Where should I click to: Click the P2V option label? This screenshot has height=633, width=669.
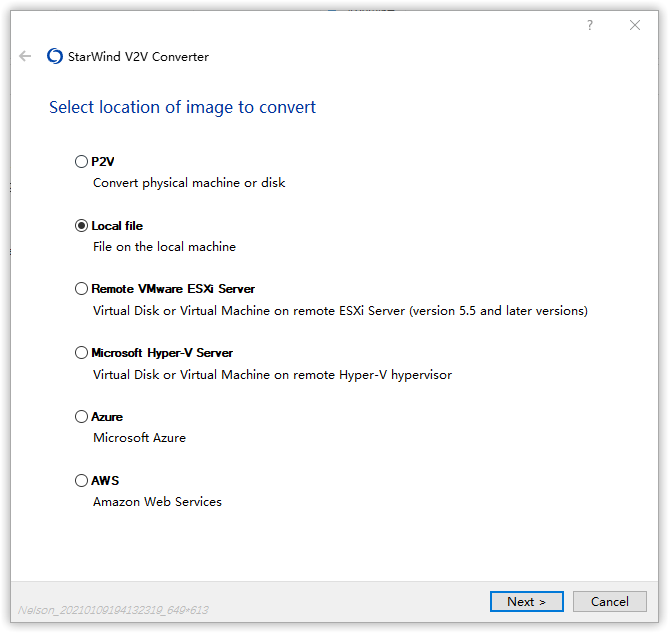coord(104,161)
